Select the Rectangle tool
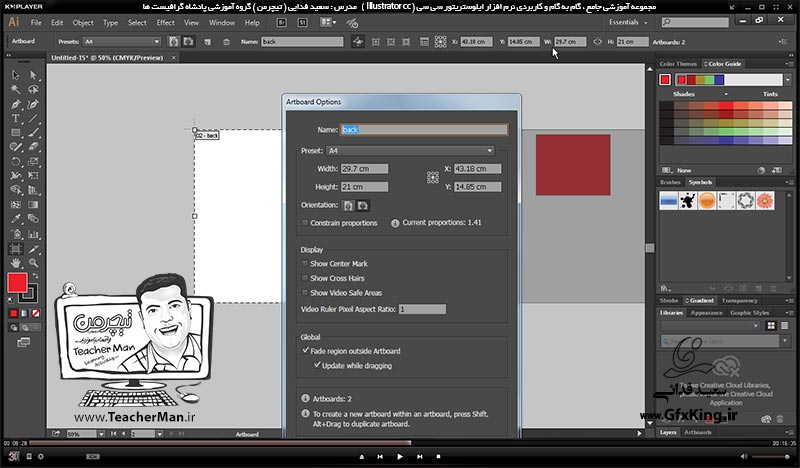800x468 pixels. [x=16, y=133]
